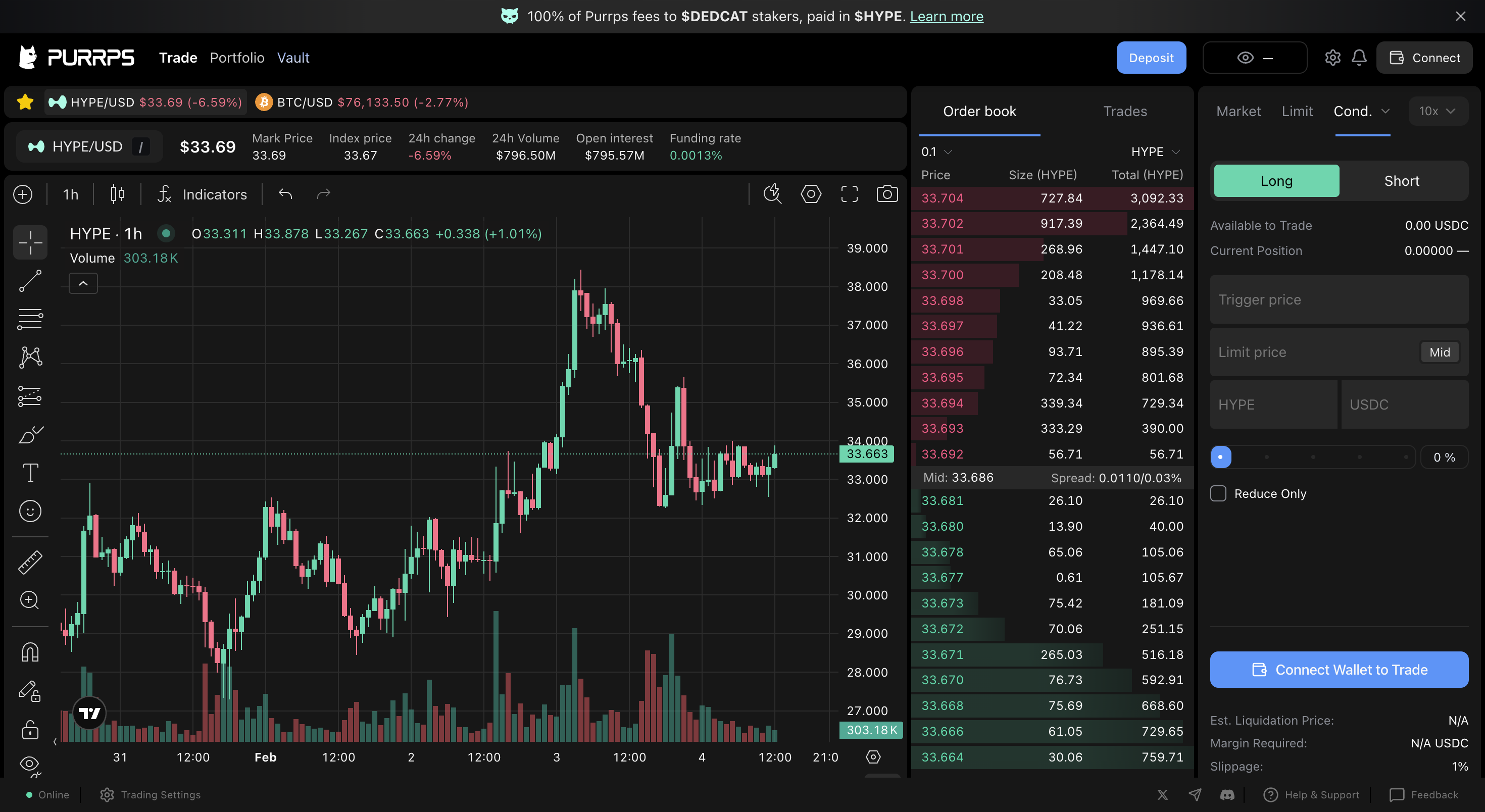Collapse the chart legend chevron
The height and width of the screenshot is (812, 1485).
point(83,283)
